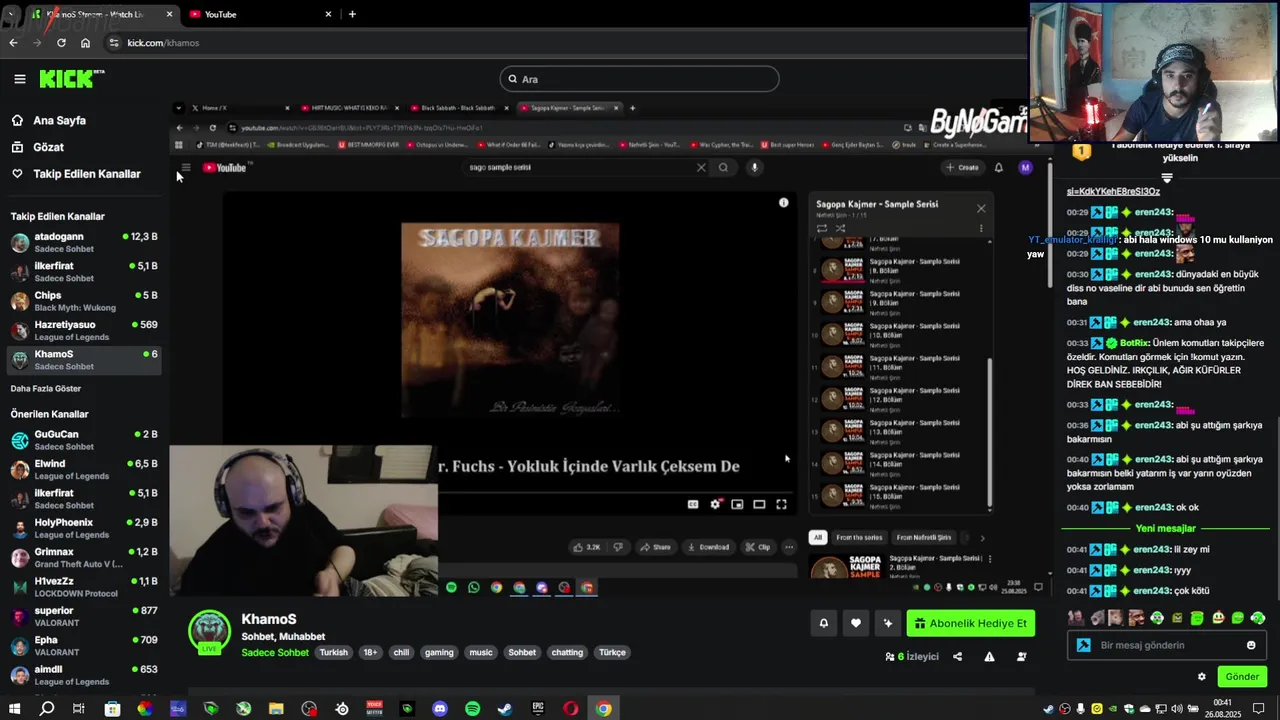Open Spotify from taskbar
Viewport: 1280px width, 720px height.
[473, 709]
